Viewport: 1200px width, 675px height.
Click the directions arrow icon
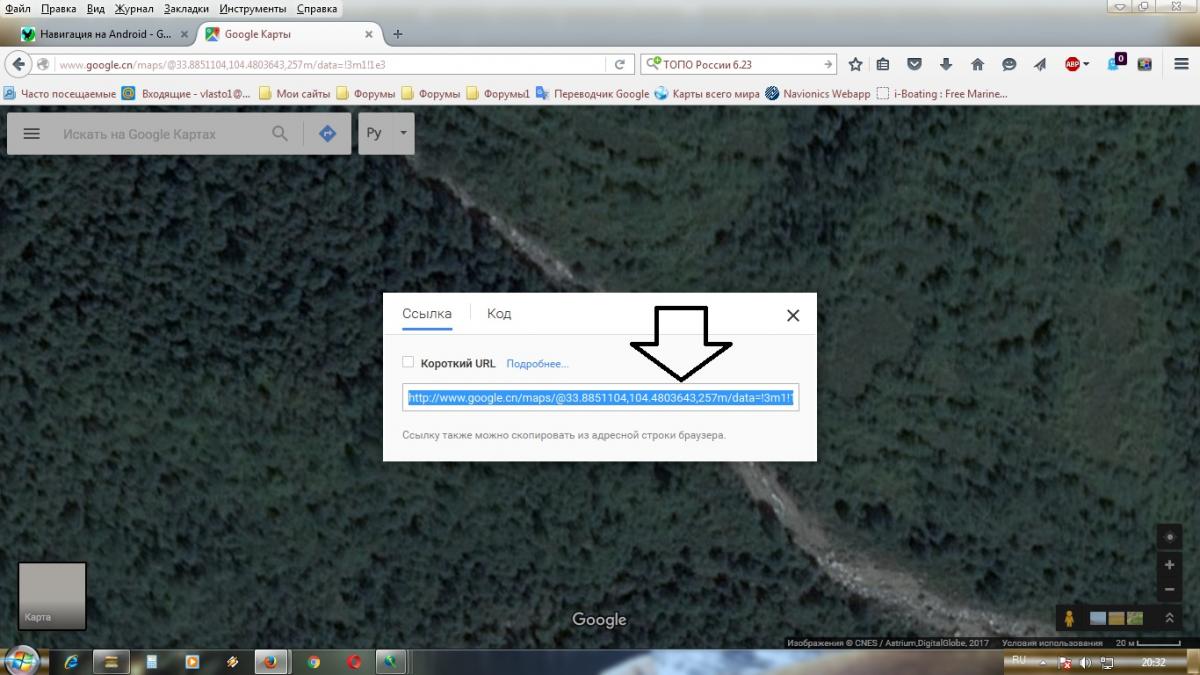point(327,134)
